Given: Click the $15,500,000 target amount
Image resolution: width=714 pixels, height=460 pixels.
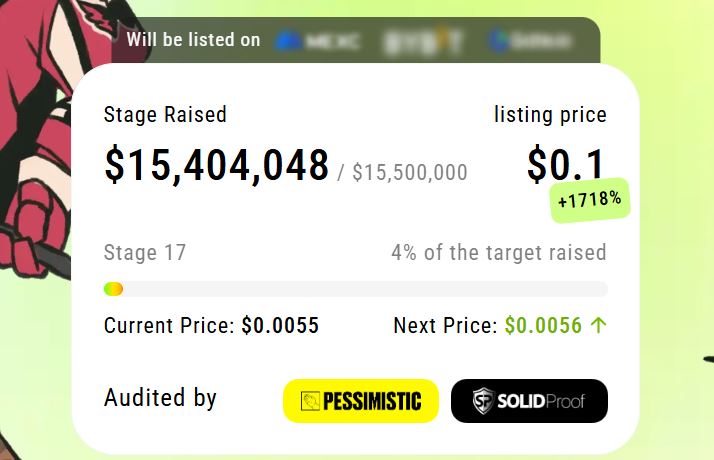Looking at the screenshot, I should coord(409,173).
